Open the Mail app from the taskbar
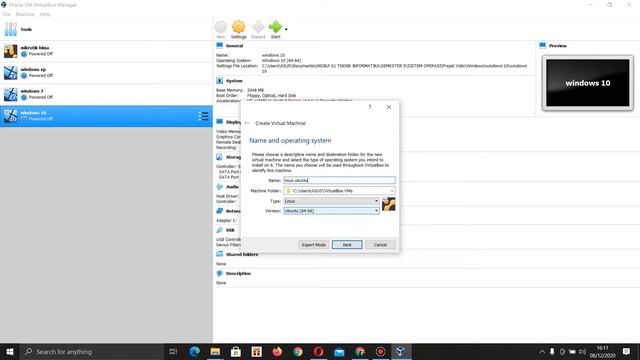 [339, 351]
